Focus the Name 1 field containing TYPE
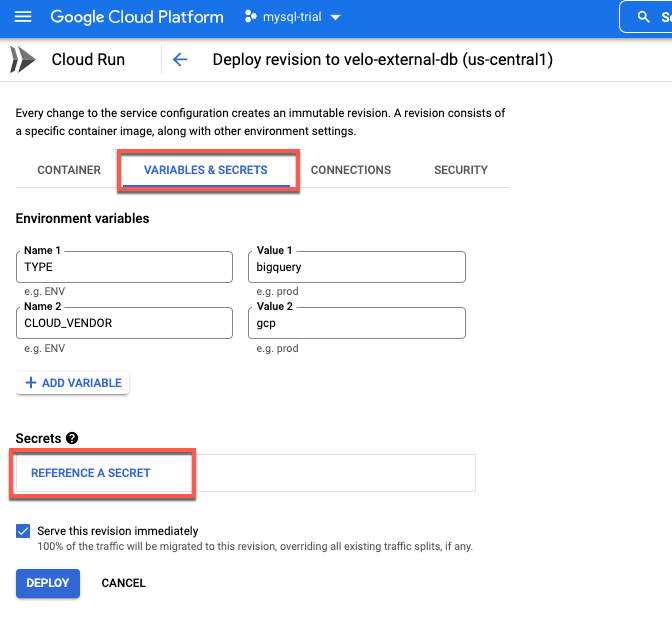This screenshot has width=672, height=618. [x=124, y=267]
